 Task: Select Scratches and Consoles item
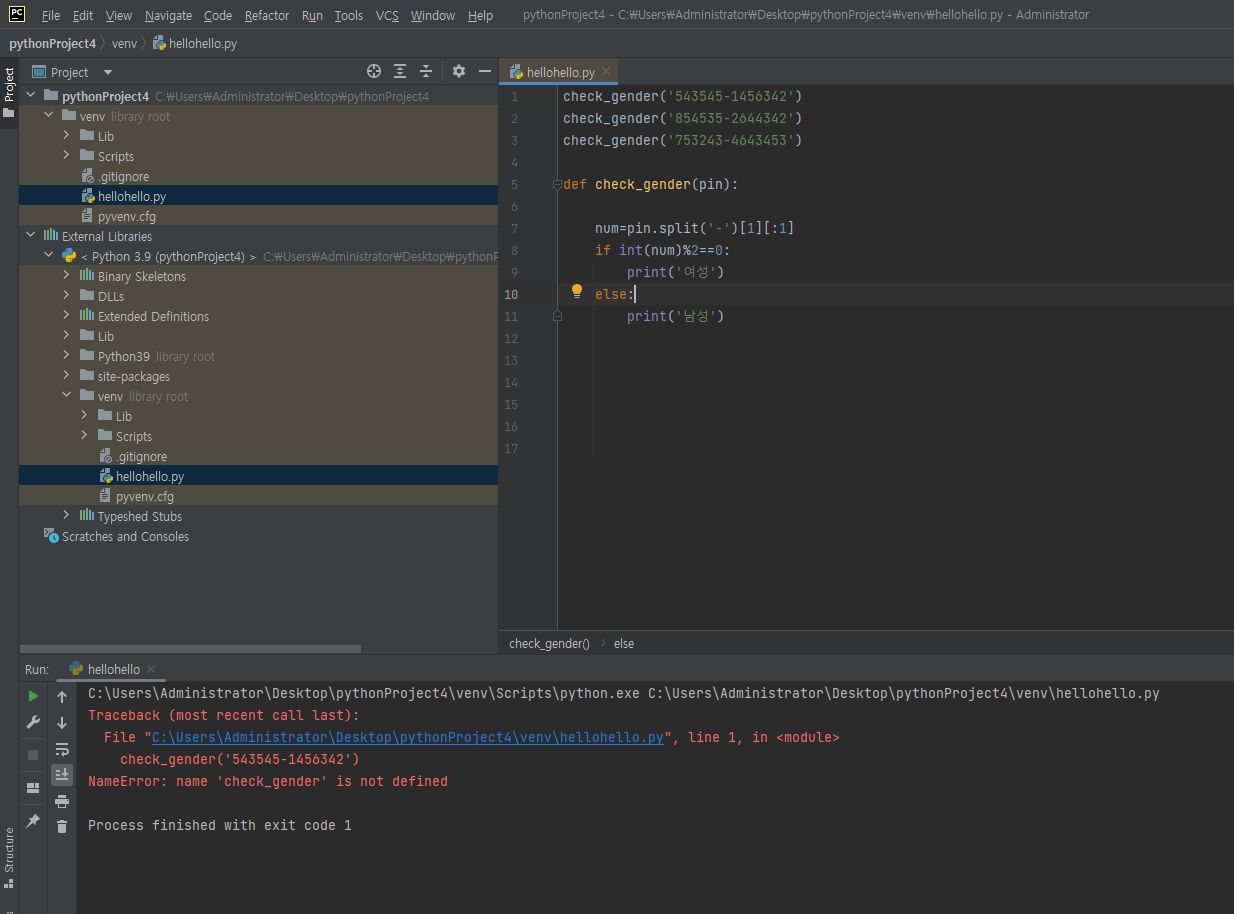(125, 536)
